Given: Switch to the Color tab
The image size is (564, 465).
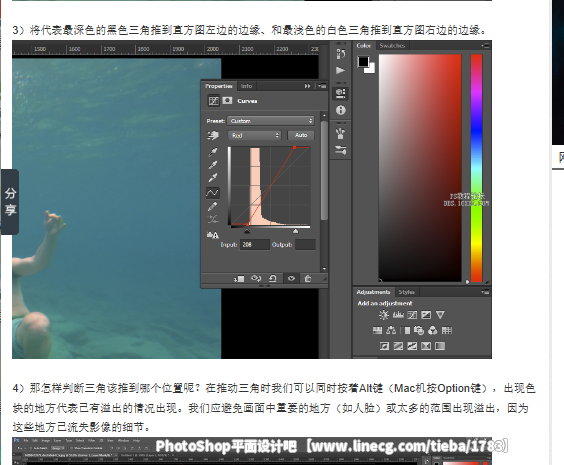Looking at the screenshot, I should pyautogui.click(x=364, y=46).
